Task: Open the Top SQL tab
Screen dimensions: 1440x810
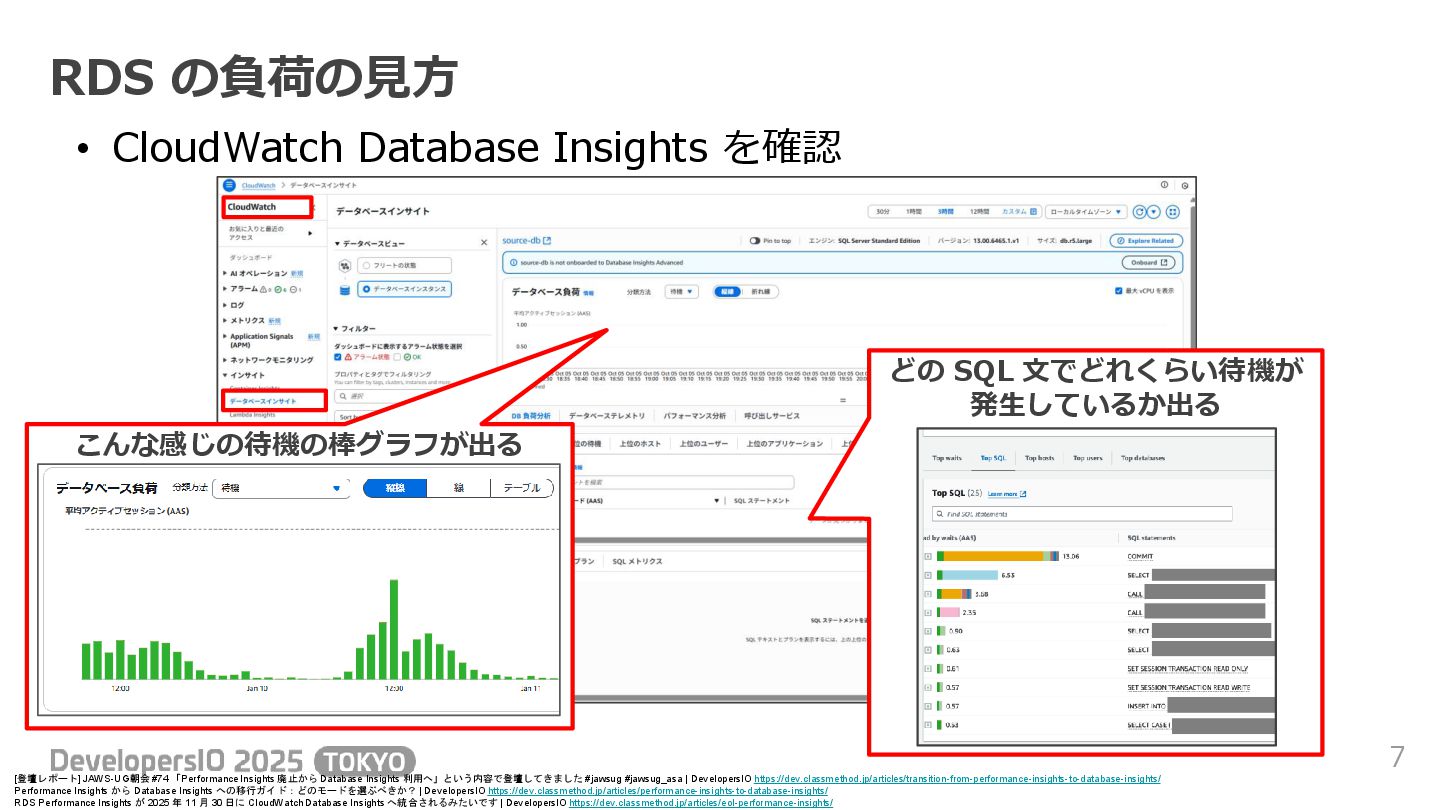Action: coord(993,458)
